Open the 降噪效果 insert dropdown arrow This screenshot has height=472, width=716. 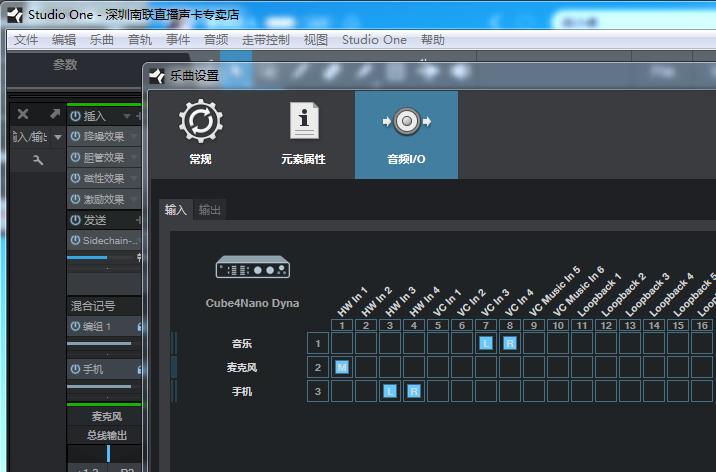coord(134,136)
